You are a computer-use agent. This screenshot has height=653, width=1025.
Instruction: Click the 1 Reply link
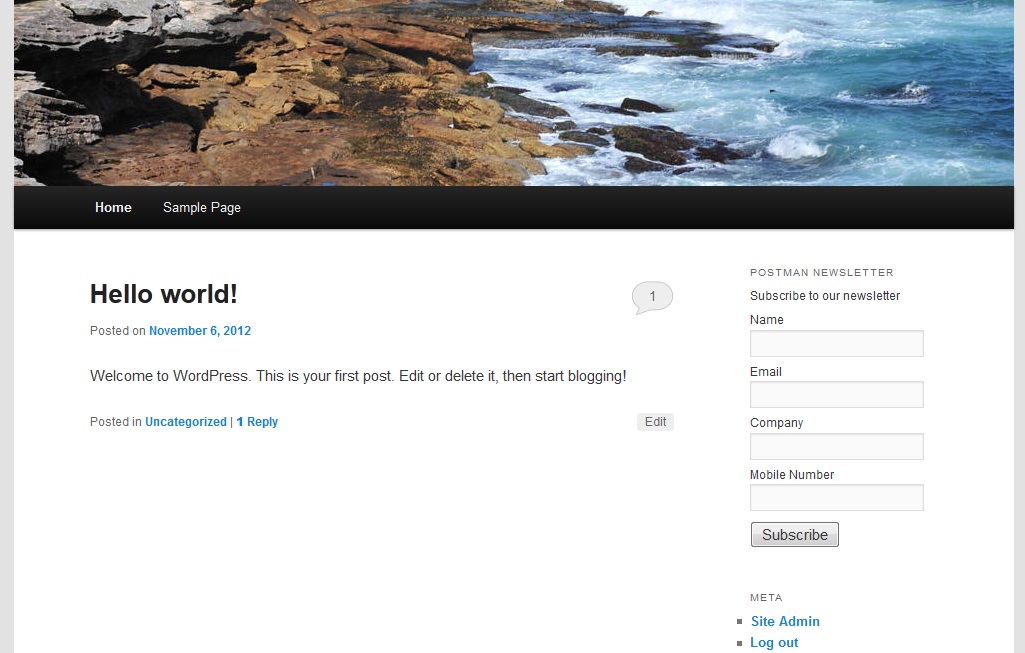(257, 422)
